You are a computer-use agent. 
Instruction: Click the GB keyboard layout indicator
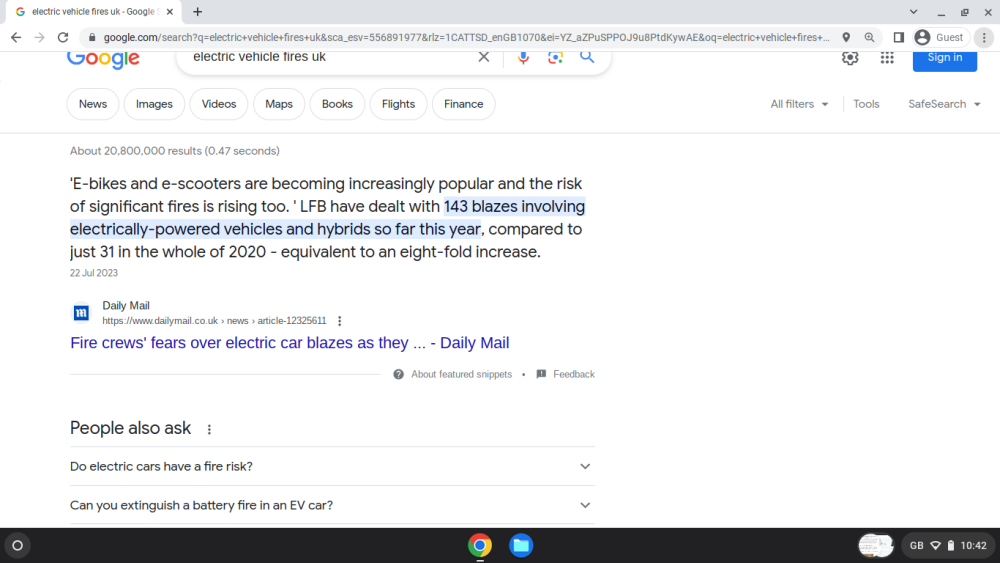[916, 546]
